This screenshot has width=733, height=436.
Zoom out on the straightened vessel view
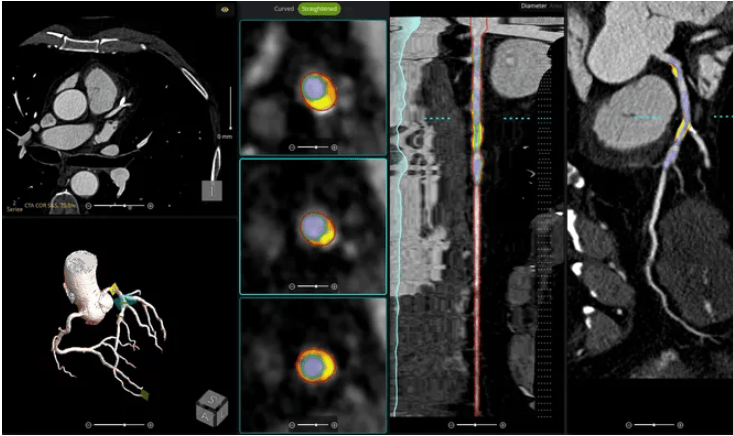449,424
